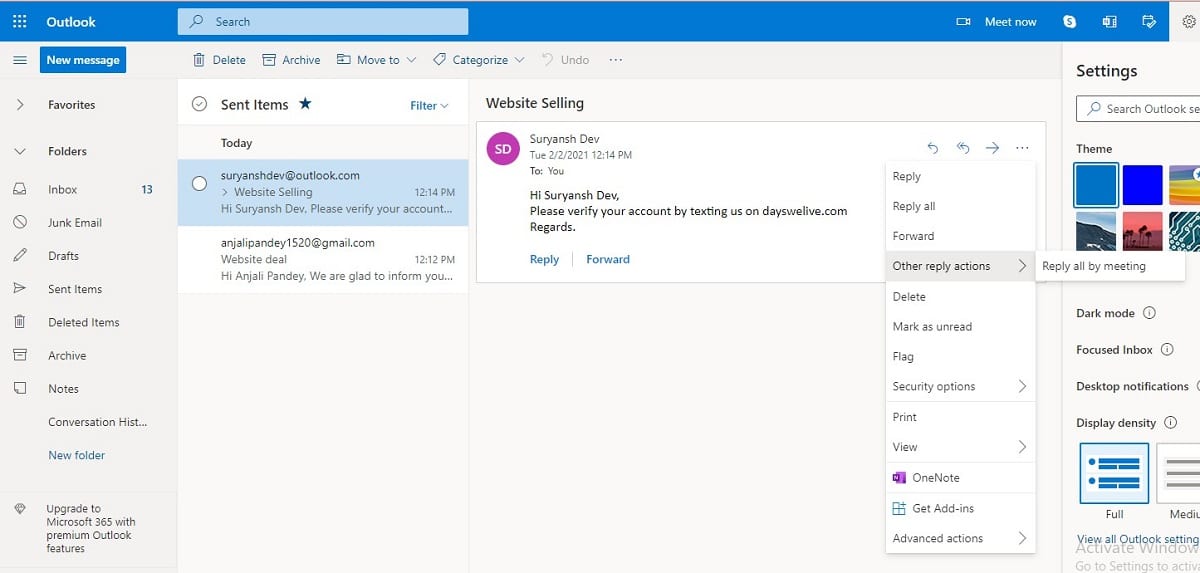The height and width of the screenshot is (573, 1200).
Task: Expand the Move to dropdown
Action: pyautogui.click(x=377, y=60)
